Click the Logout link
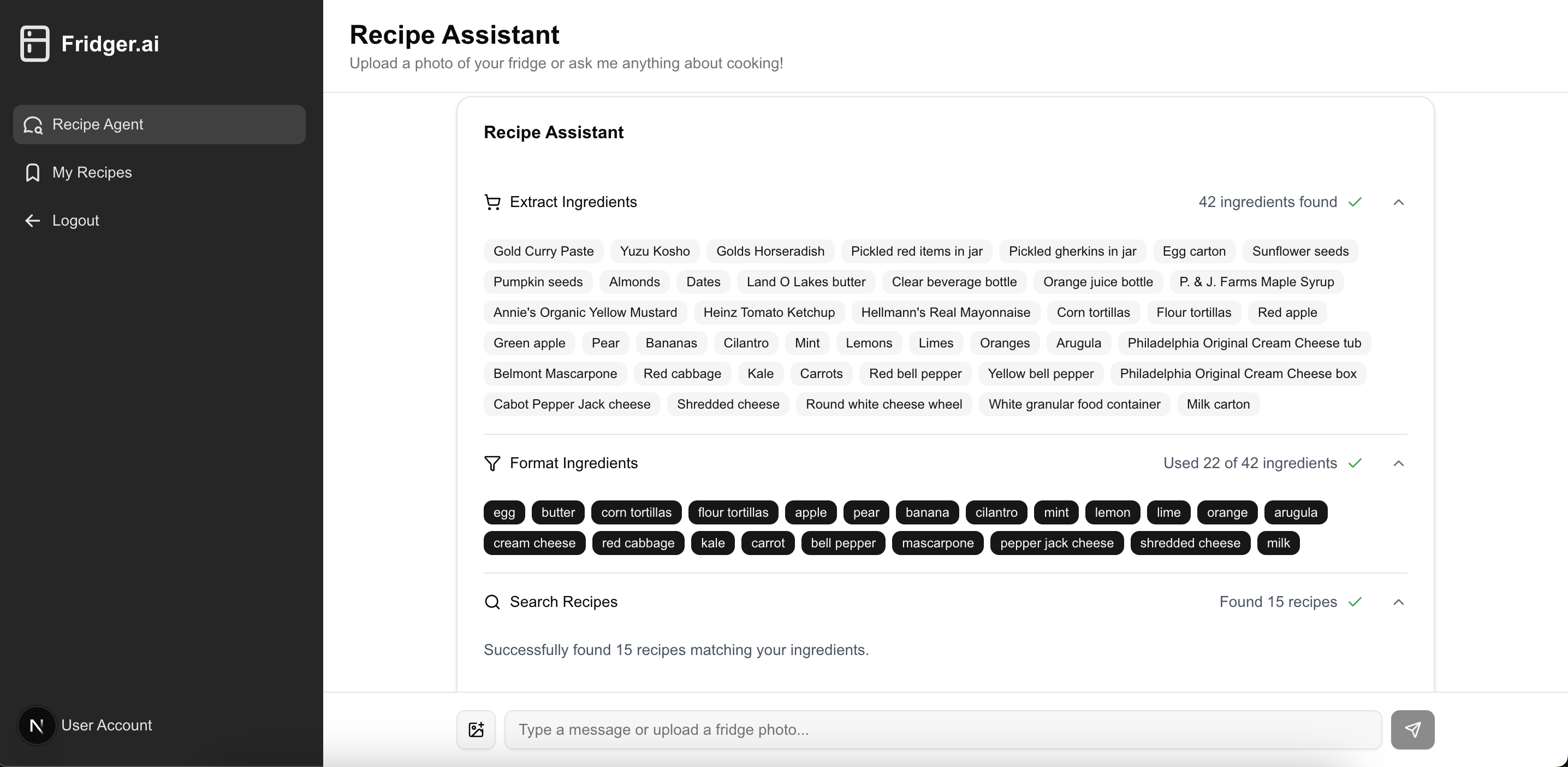This screenshot has height=767, width=1568. pyautogui.click(x=75, y=221)
